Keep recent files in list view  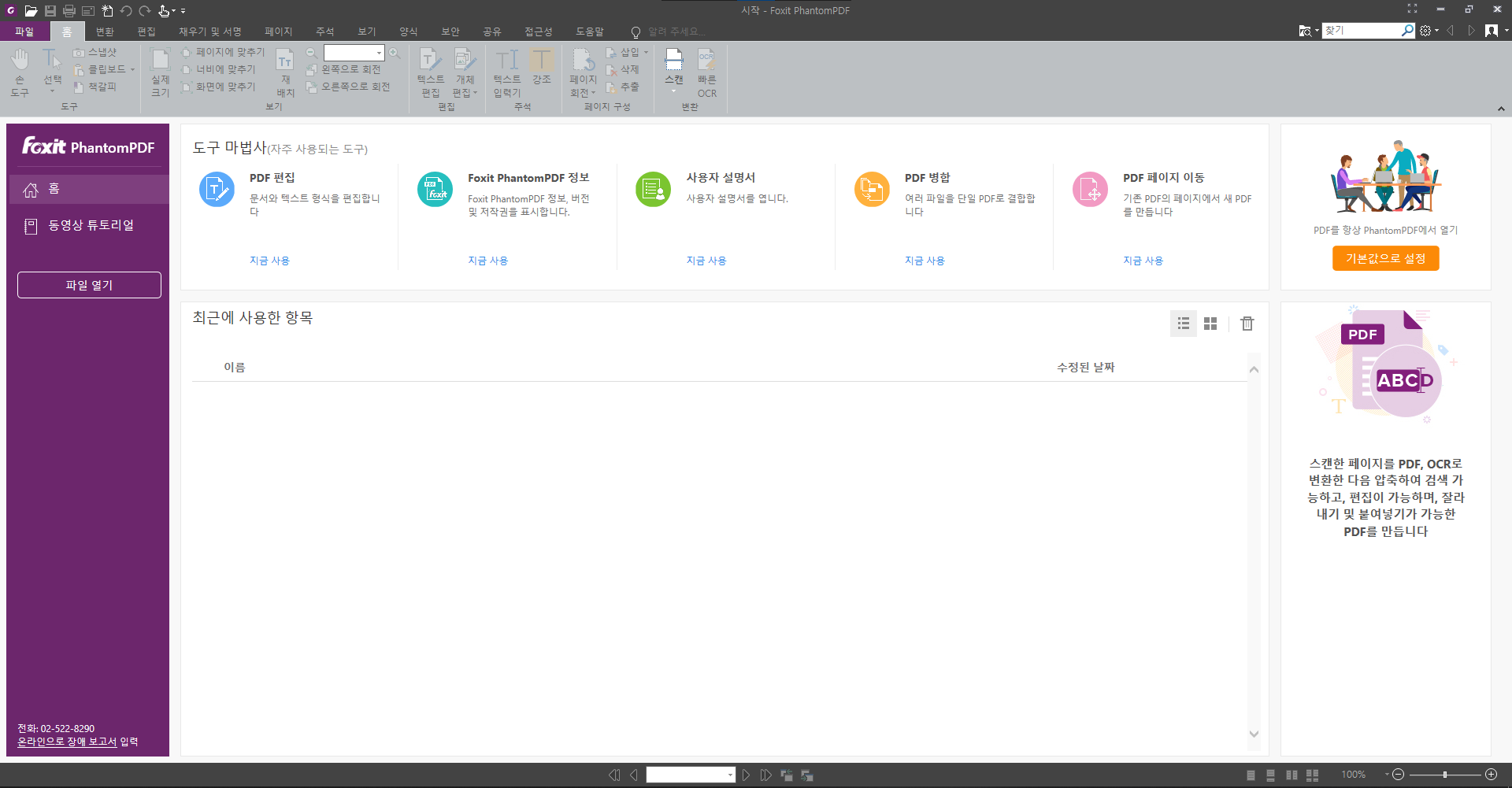[1183, 323]
